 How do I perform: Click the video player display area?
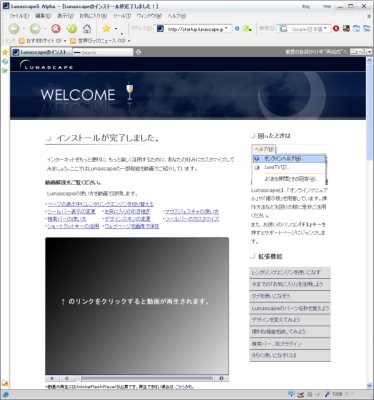point(137,306)
